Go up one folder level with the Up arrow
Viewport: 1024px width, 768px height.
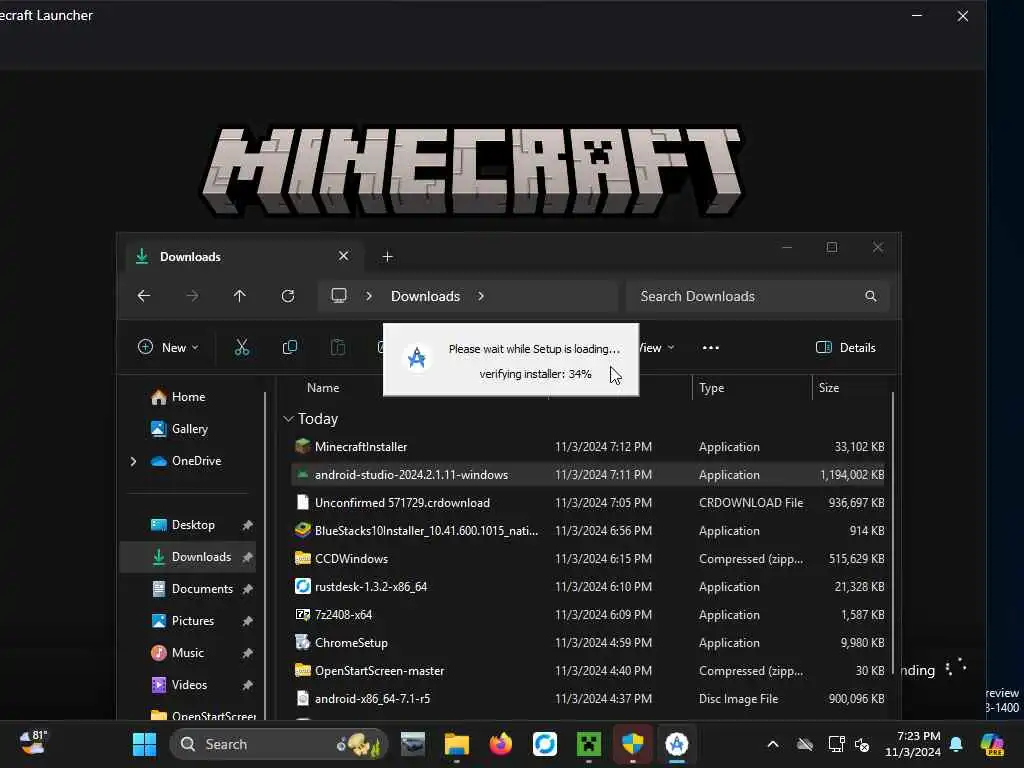[x=240, y=296]
